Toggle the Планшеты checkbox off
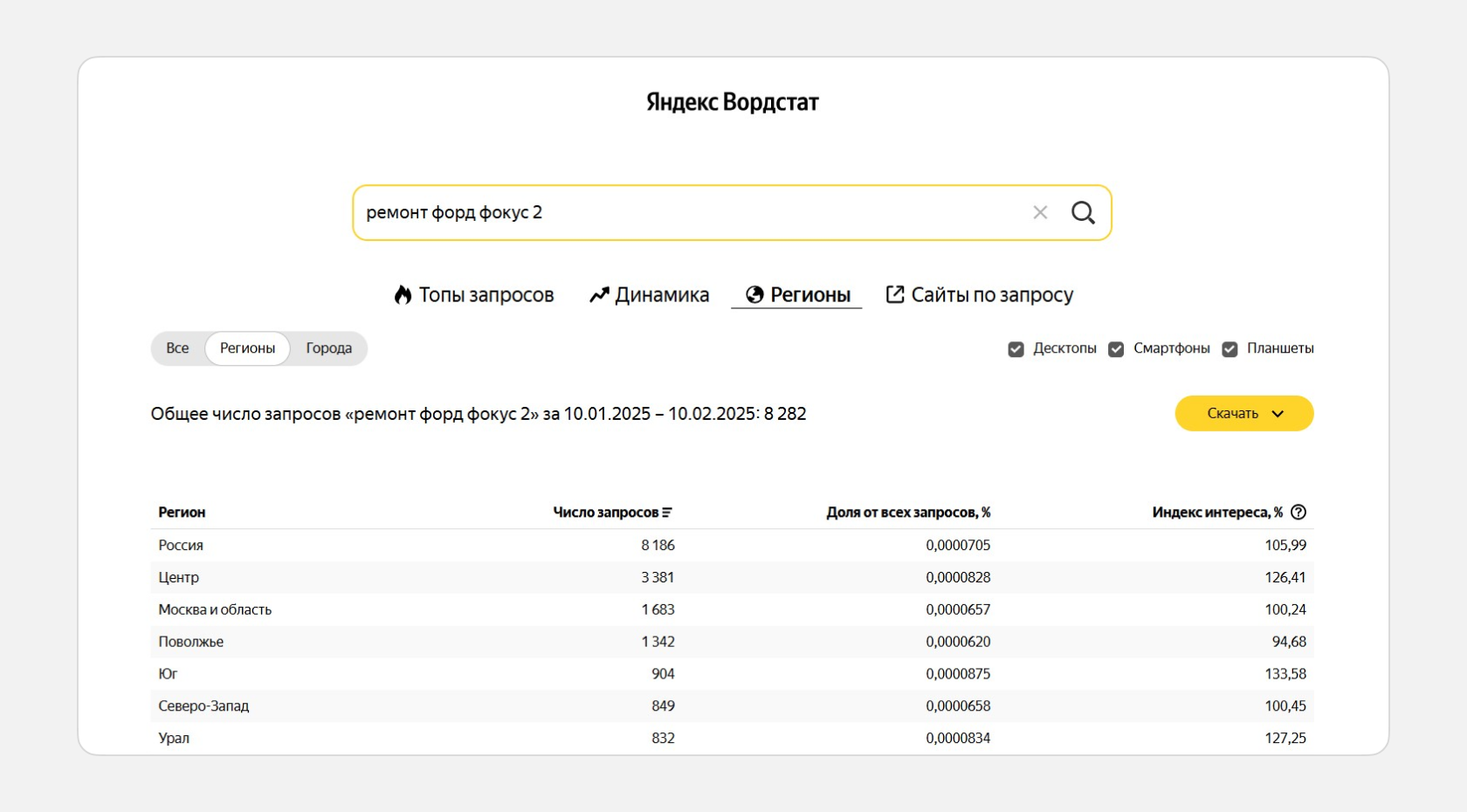 pyautogui.click(x=1230, y=348)
